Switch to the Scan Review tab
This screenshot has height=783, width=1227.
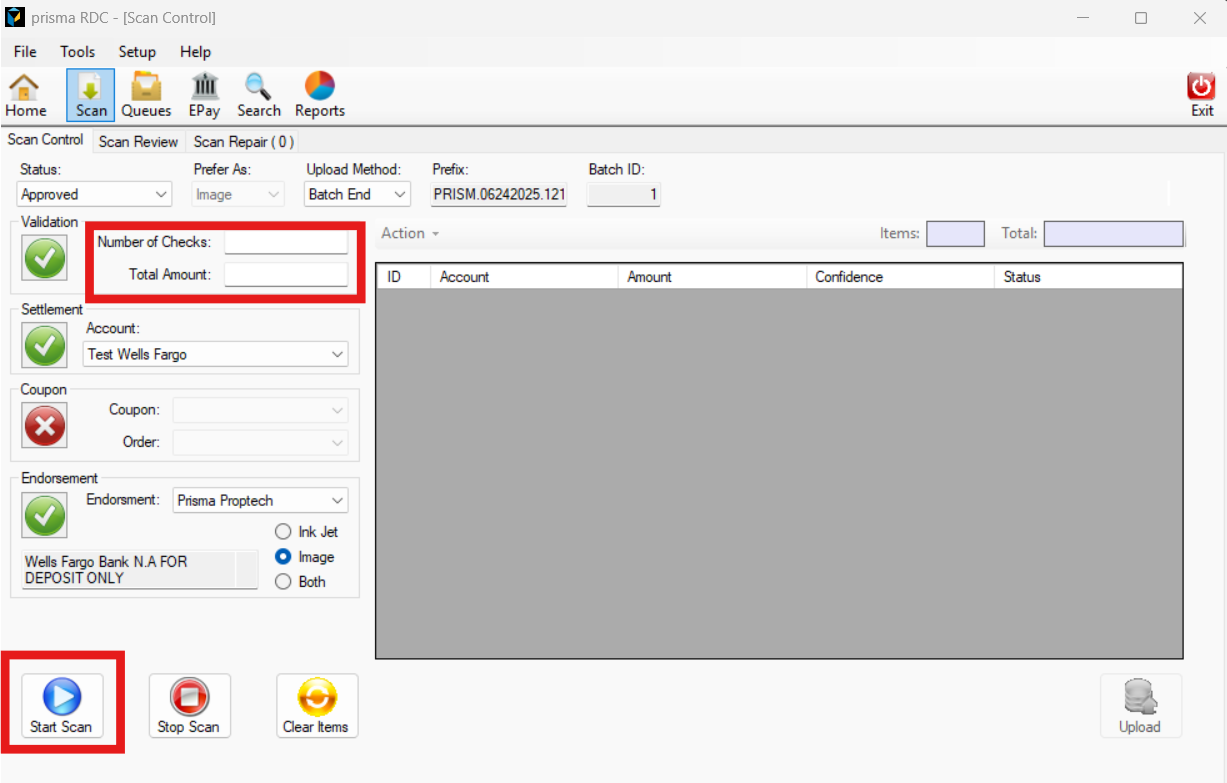pos(138,142)
